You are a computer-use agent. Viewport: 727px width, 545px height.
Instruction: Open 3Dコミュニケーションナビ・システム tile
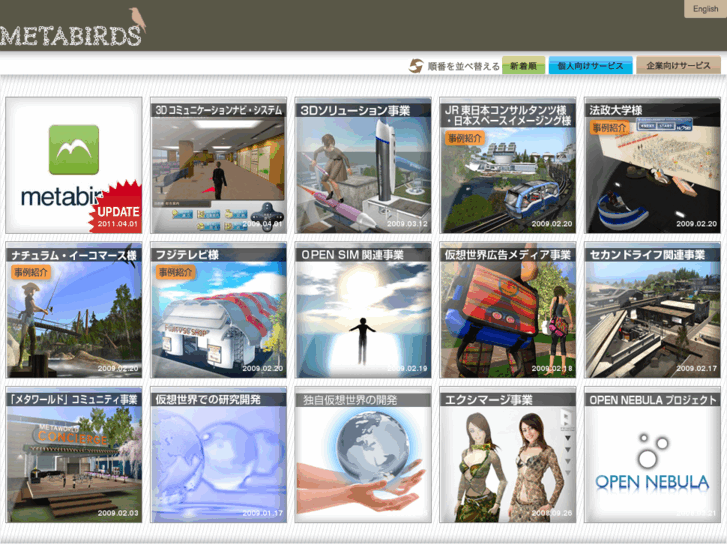pos(218,165)
